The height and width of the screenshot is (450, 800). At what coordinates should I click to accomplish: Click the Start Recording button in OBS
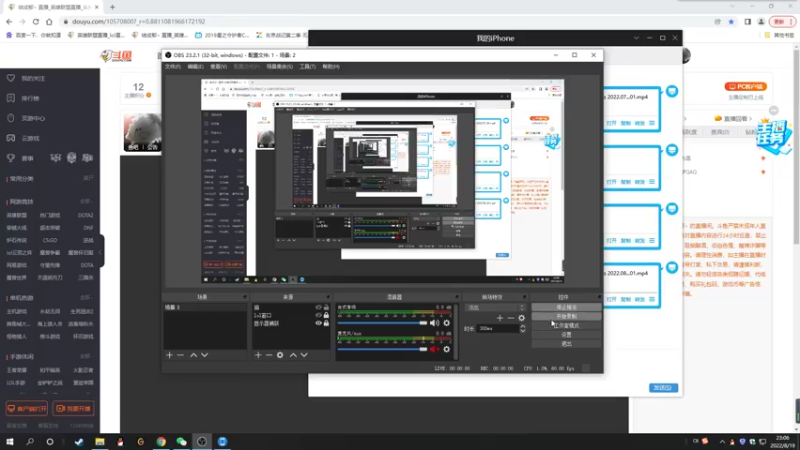click(x=566, y=316)
